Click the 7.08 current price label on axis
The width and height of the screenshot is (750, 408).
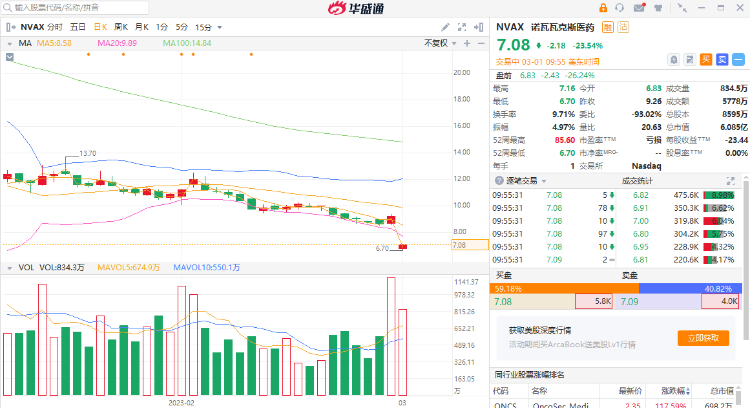pyautogui.click(x=470, y=245)
